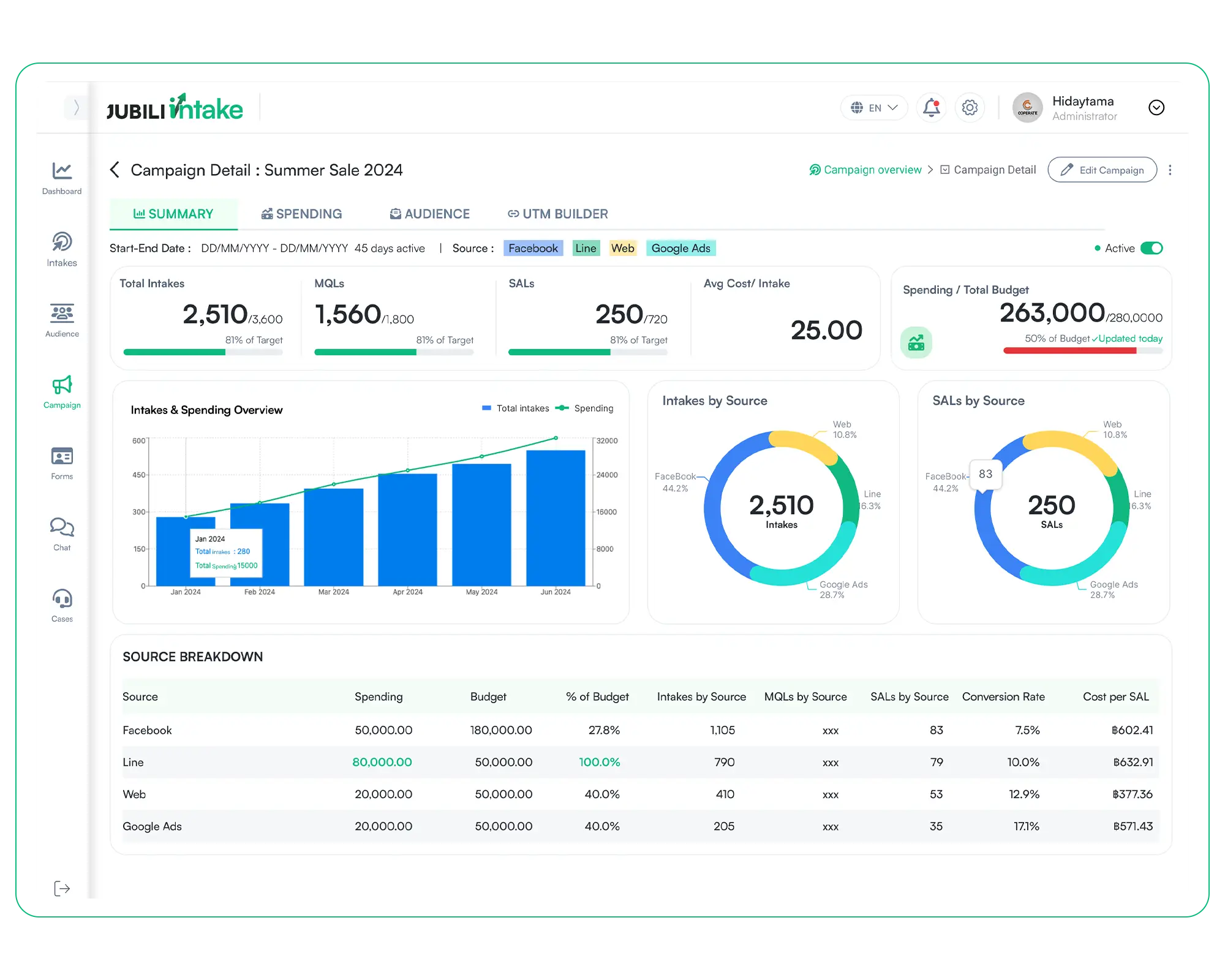Toggle the Active campaign switch
1225x980 pixels.
pyautogui.click(x=1151, y=248)
